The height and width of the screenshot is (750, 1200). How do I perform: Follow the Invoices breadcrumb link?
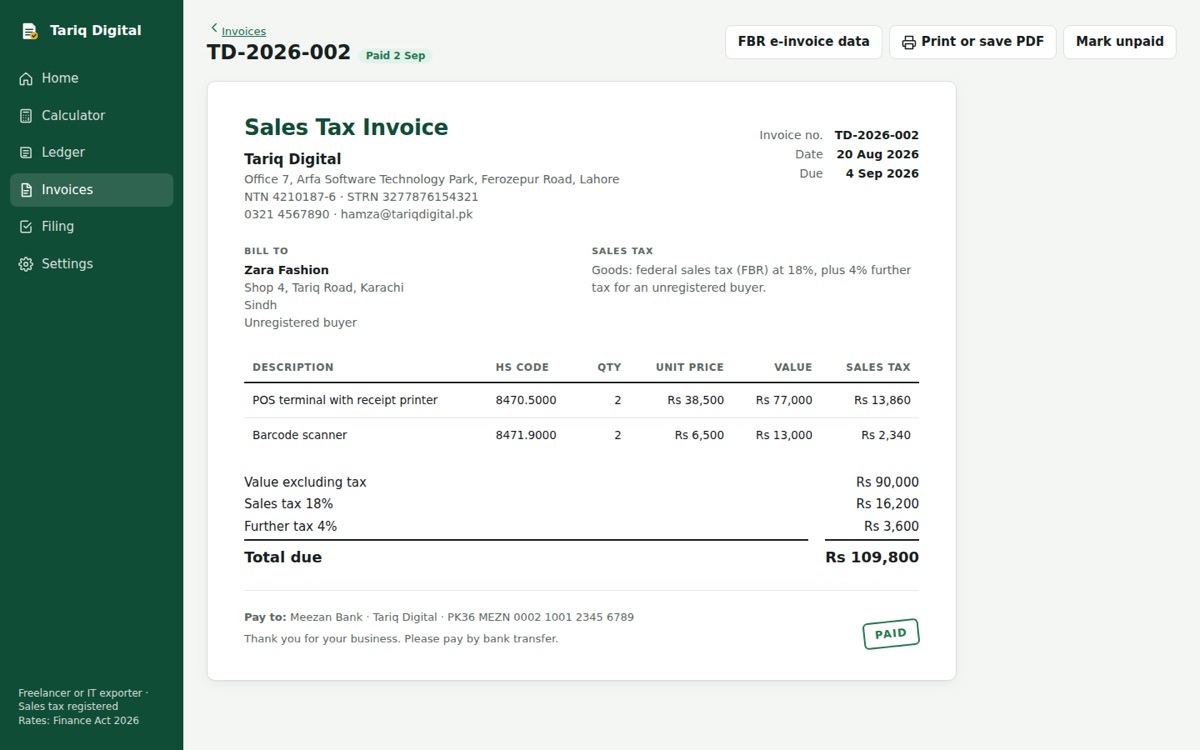tap(244, 31)
